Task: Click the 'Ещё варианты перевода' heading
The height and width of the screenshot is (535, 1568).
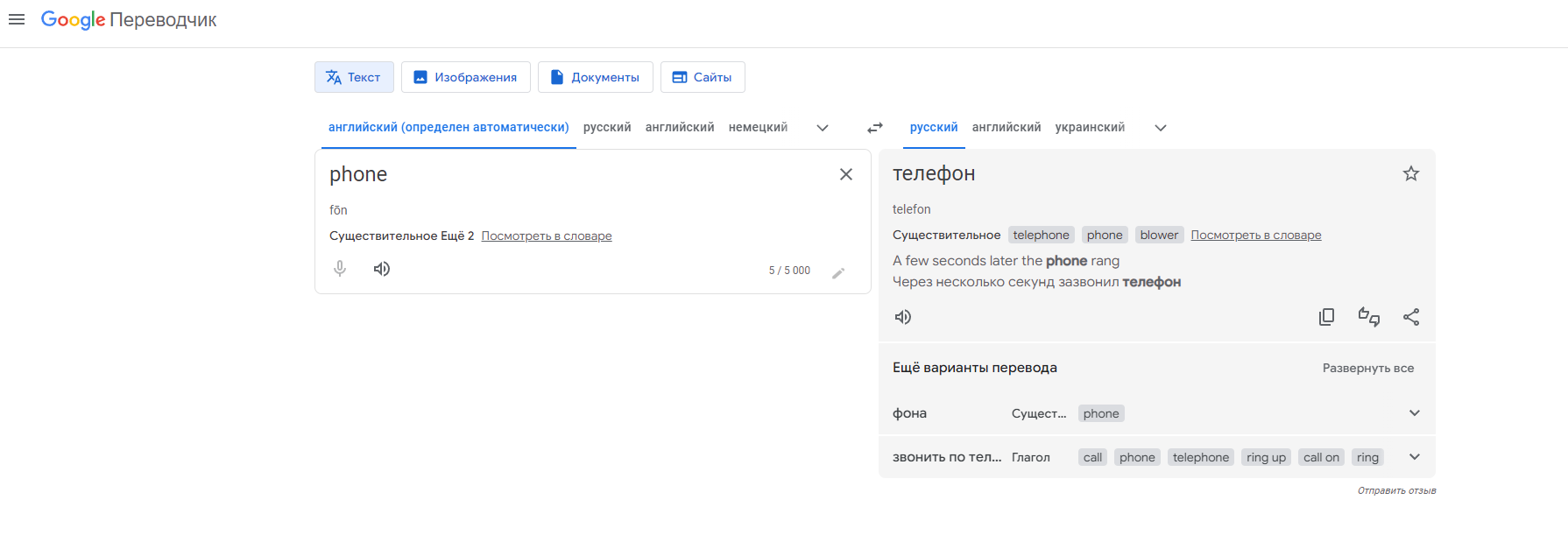Action: pyautogui.click(x=975, y=368)
